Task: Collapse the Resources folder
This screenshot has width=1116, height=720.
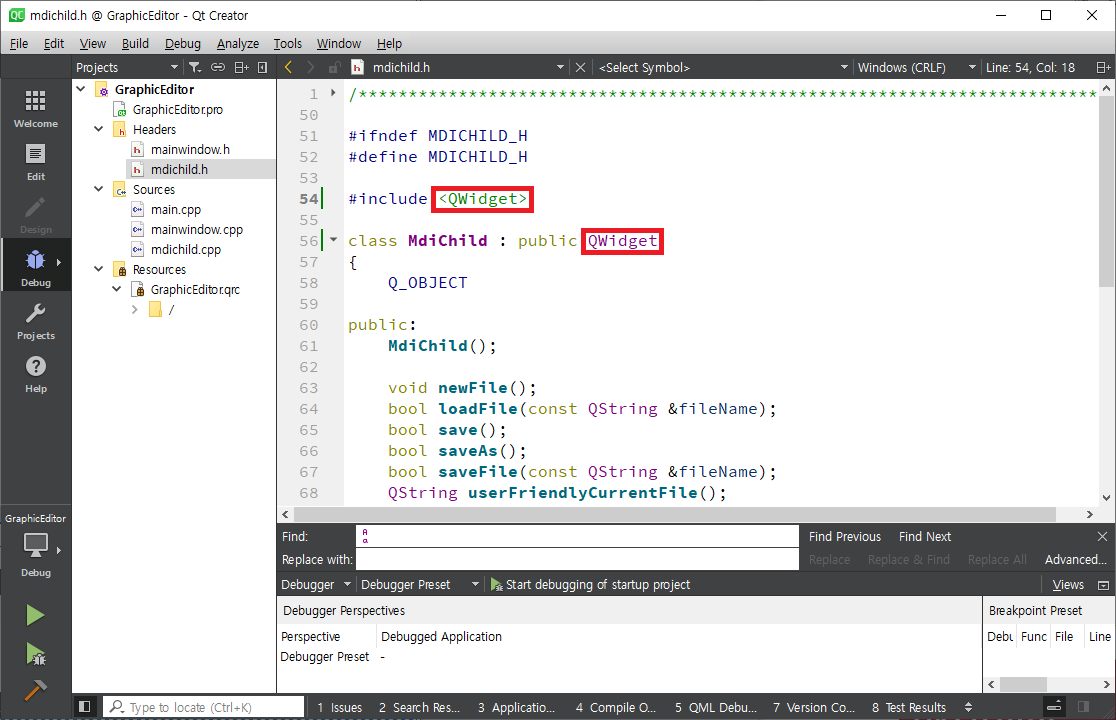Action: click(99, 268)
